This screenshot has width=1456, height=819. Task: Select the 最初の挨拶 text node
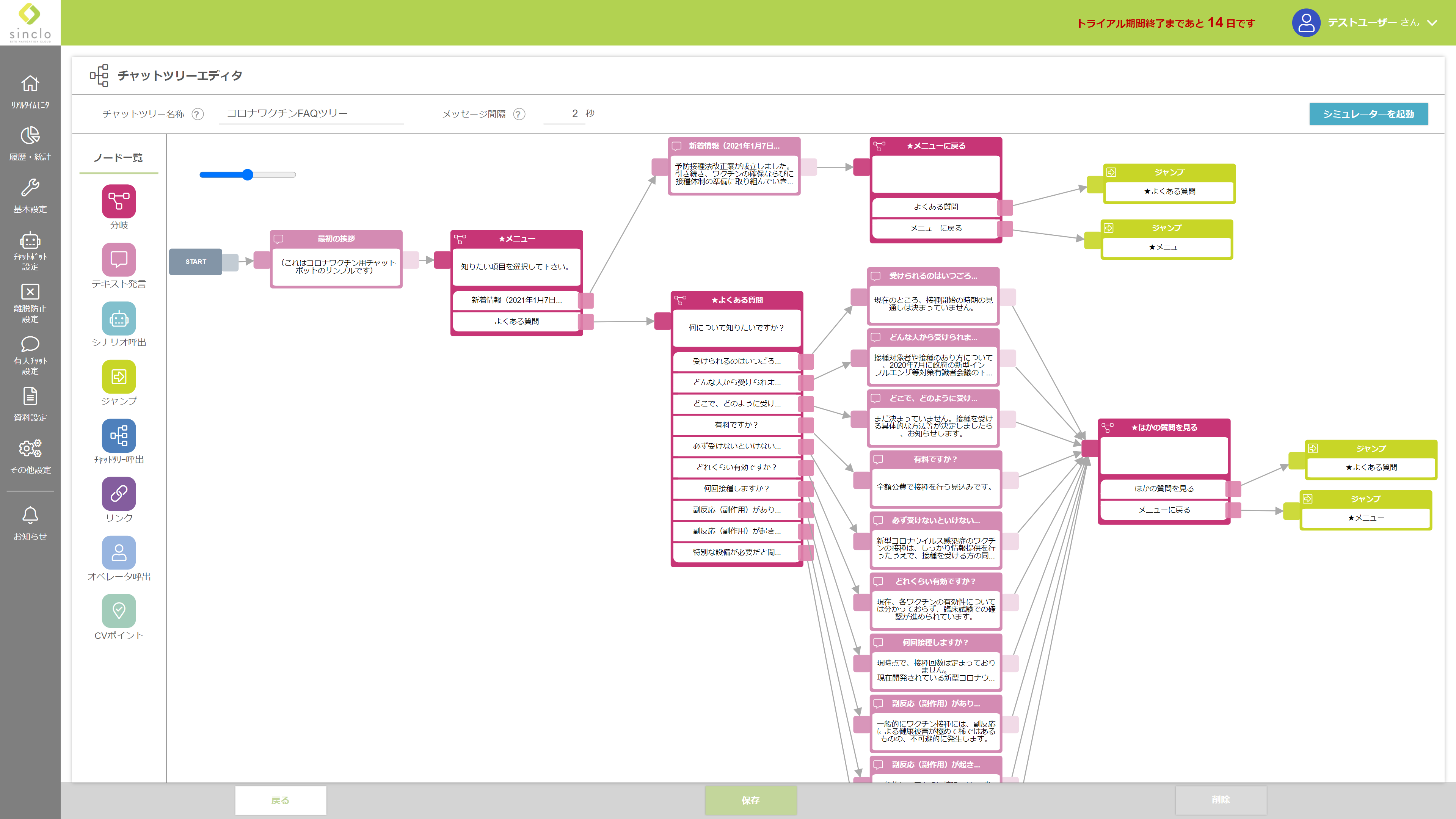(336, 259)
